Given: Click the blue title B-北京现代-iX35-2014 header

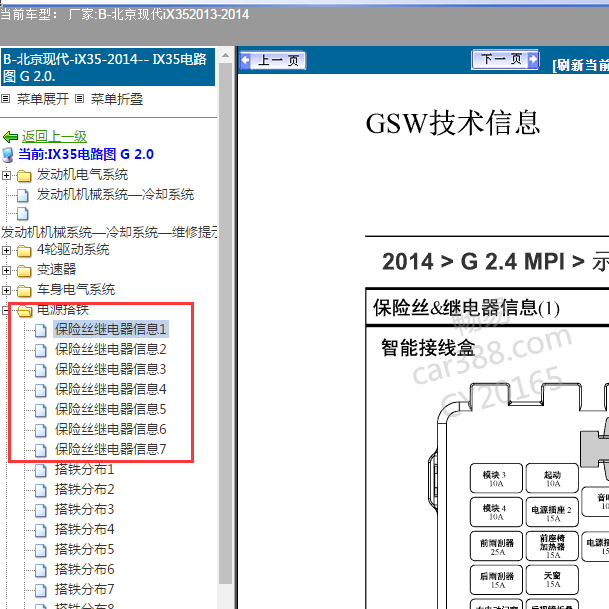Looking at the screenshot, I should click(x=108, y=68).
